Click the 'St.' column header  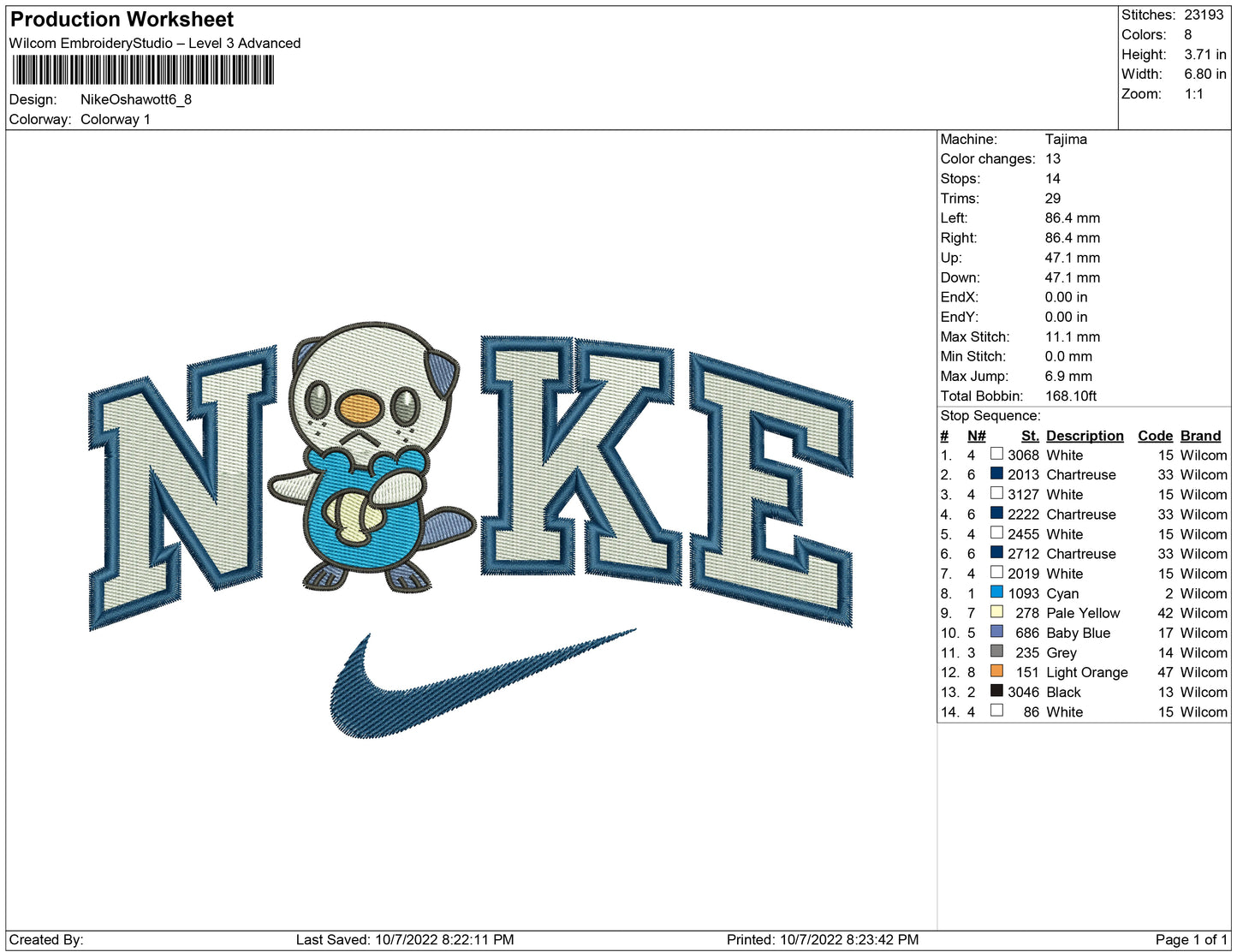(1030, 436)
